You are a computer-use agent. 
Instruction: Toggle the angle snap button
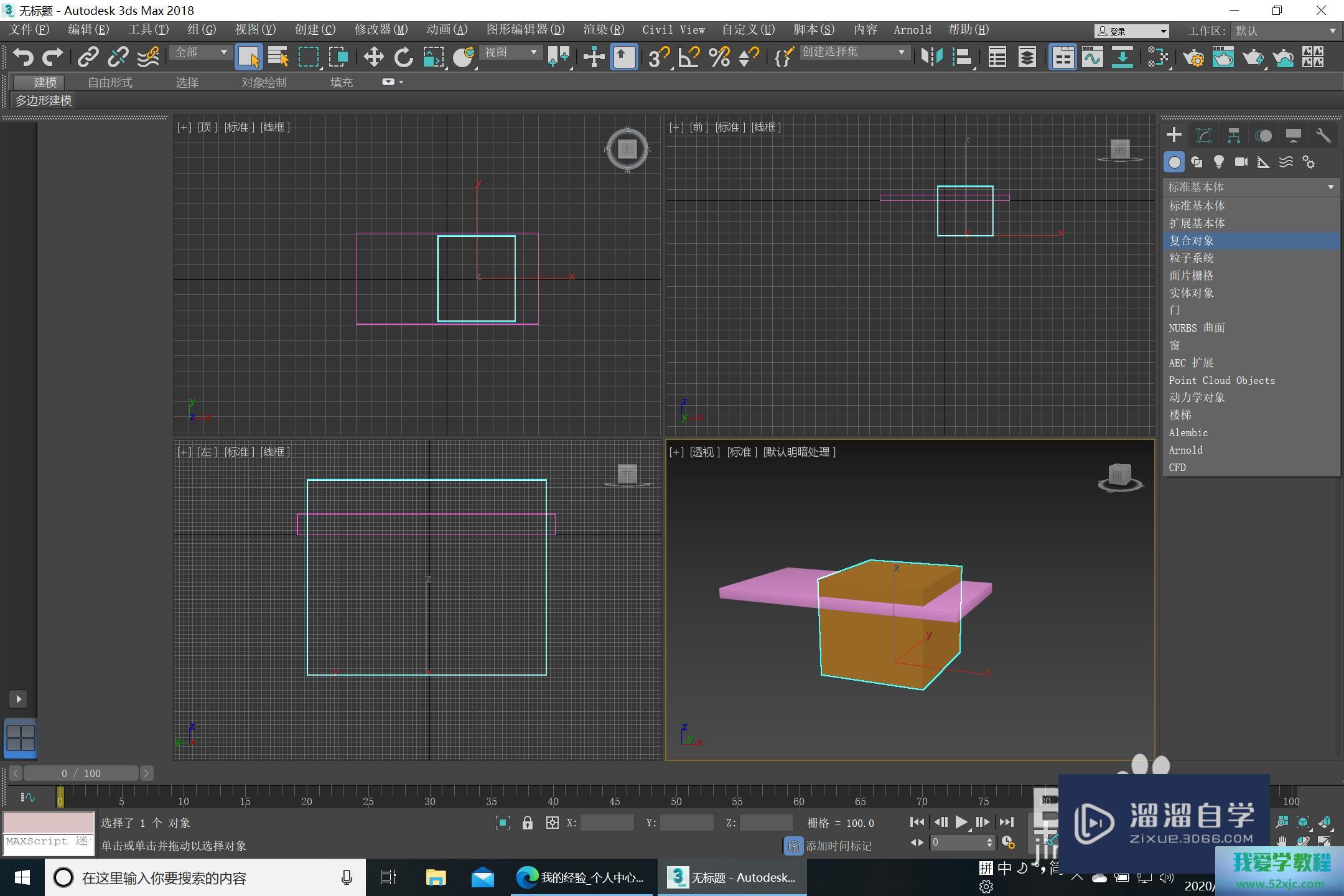[689, 57]
